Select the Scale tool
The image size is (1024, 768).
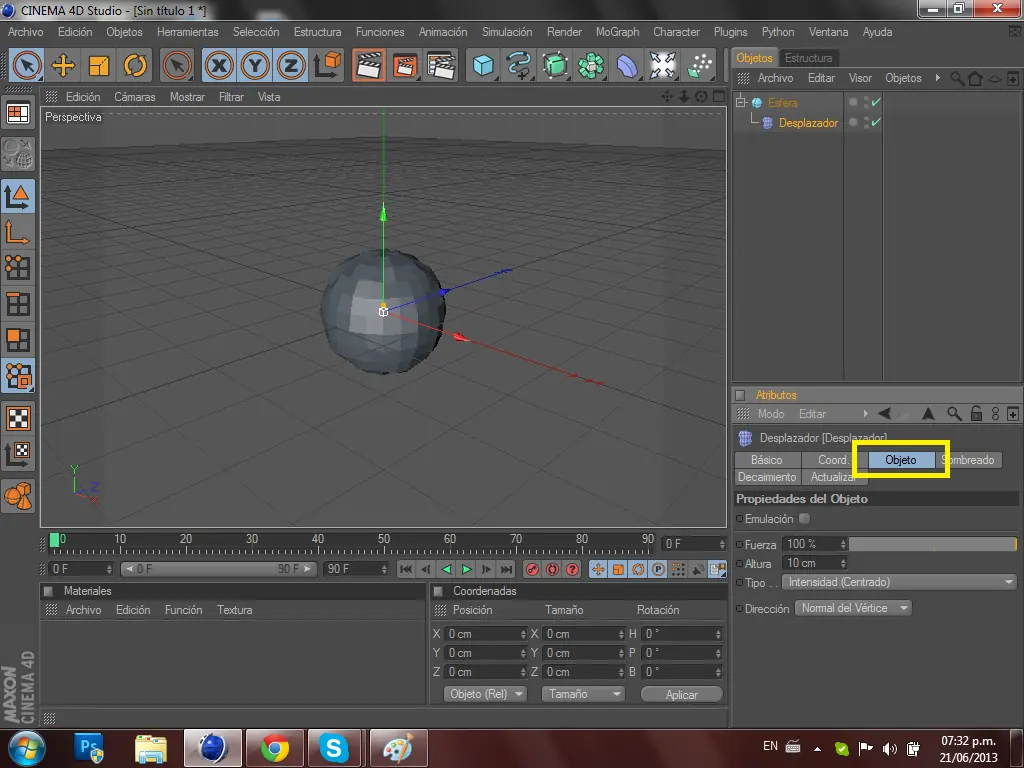(99, 65)
